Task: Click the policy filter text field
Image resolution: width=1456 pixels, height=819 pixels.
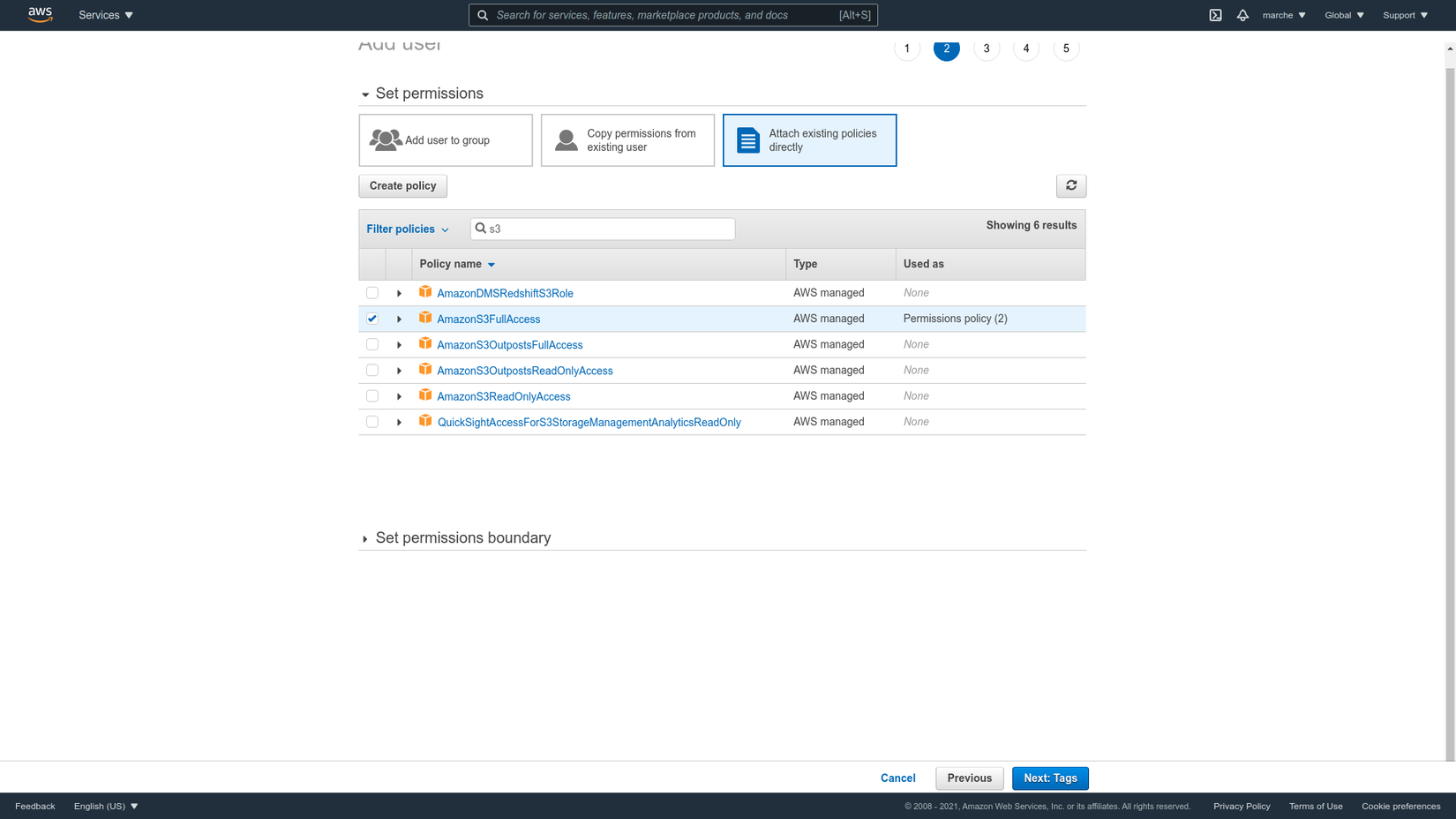Action: coord(603,229)
